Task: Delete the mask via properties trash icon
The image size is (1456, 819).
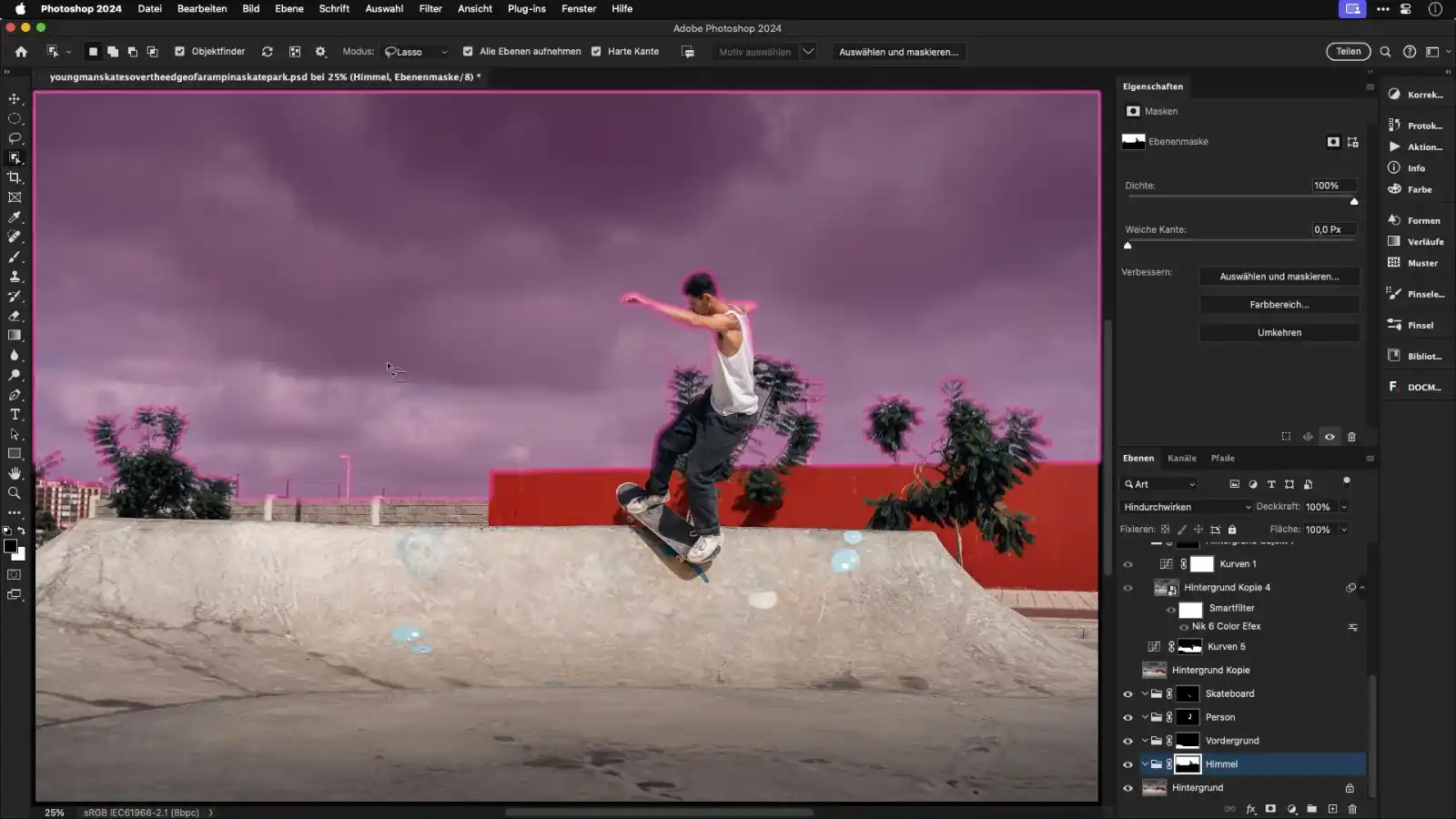Action: point(1351,437)
